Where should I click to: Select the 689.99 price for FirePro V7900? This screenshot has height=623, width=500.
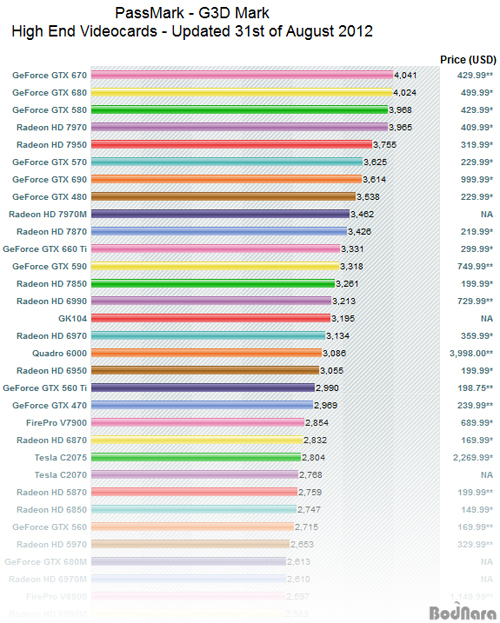tap(477, 423)
